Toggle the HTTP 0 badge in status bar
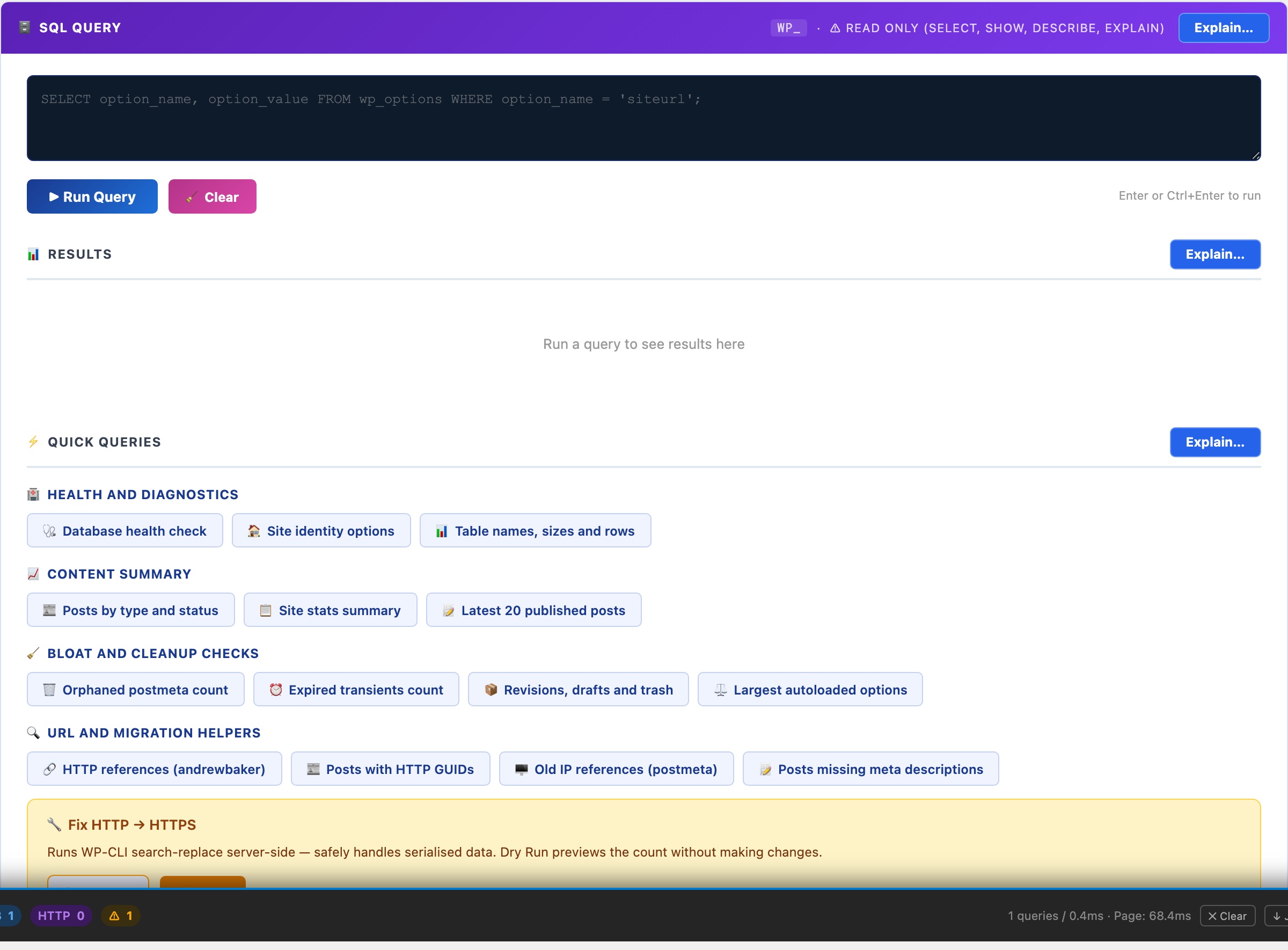This screenshot has width=1288, height=950. 60,916
